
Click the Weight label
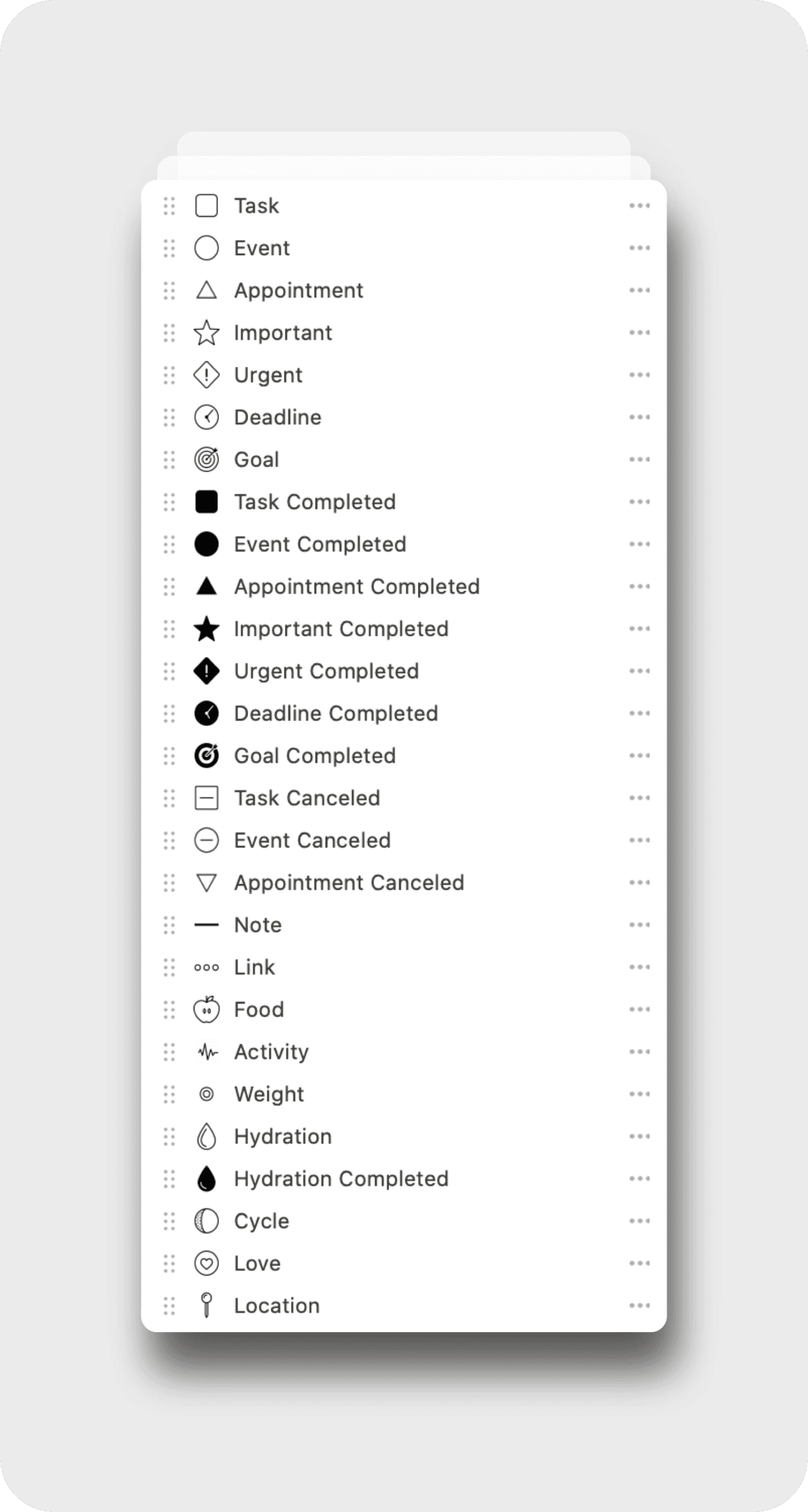pyautogui.click(x=269, y=1094)
